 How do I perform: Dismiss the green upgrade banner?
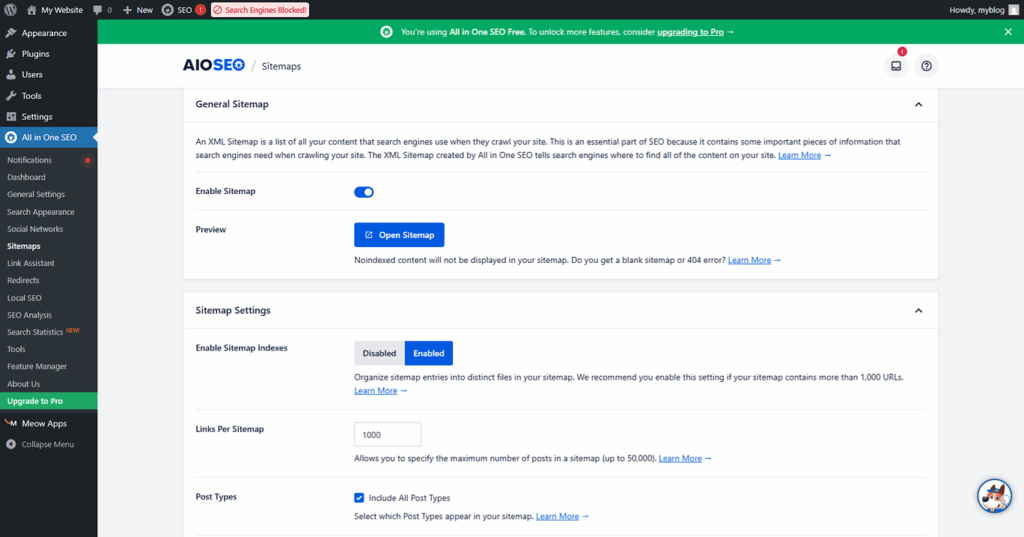[x=1008, y=32]
